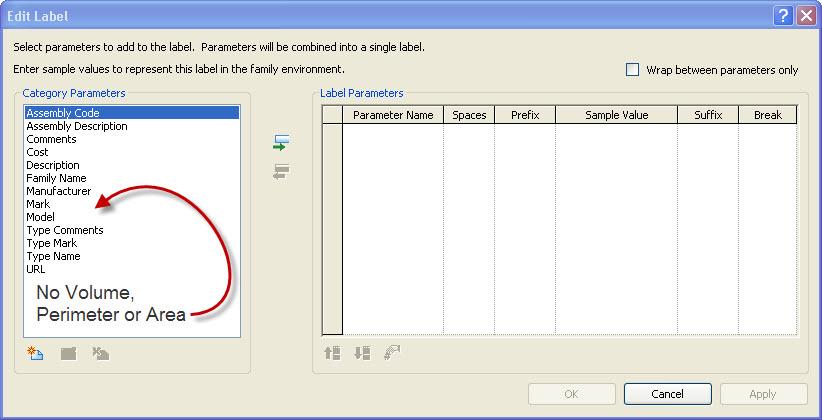Click the Move parameter up icon
The width and height of the screenshot is (822, 420).
332,353
